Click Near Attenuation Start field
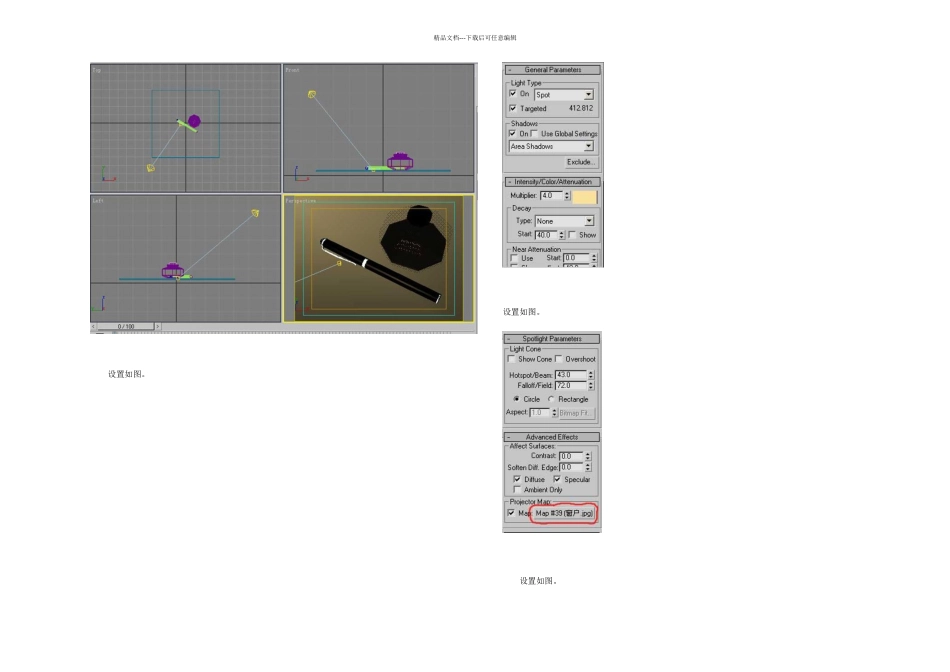950x672 pixels. (x=576, y=258)
